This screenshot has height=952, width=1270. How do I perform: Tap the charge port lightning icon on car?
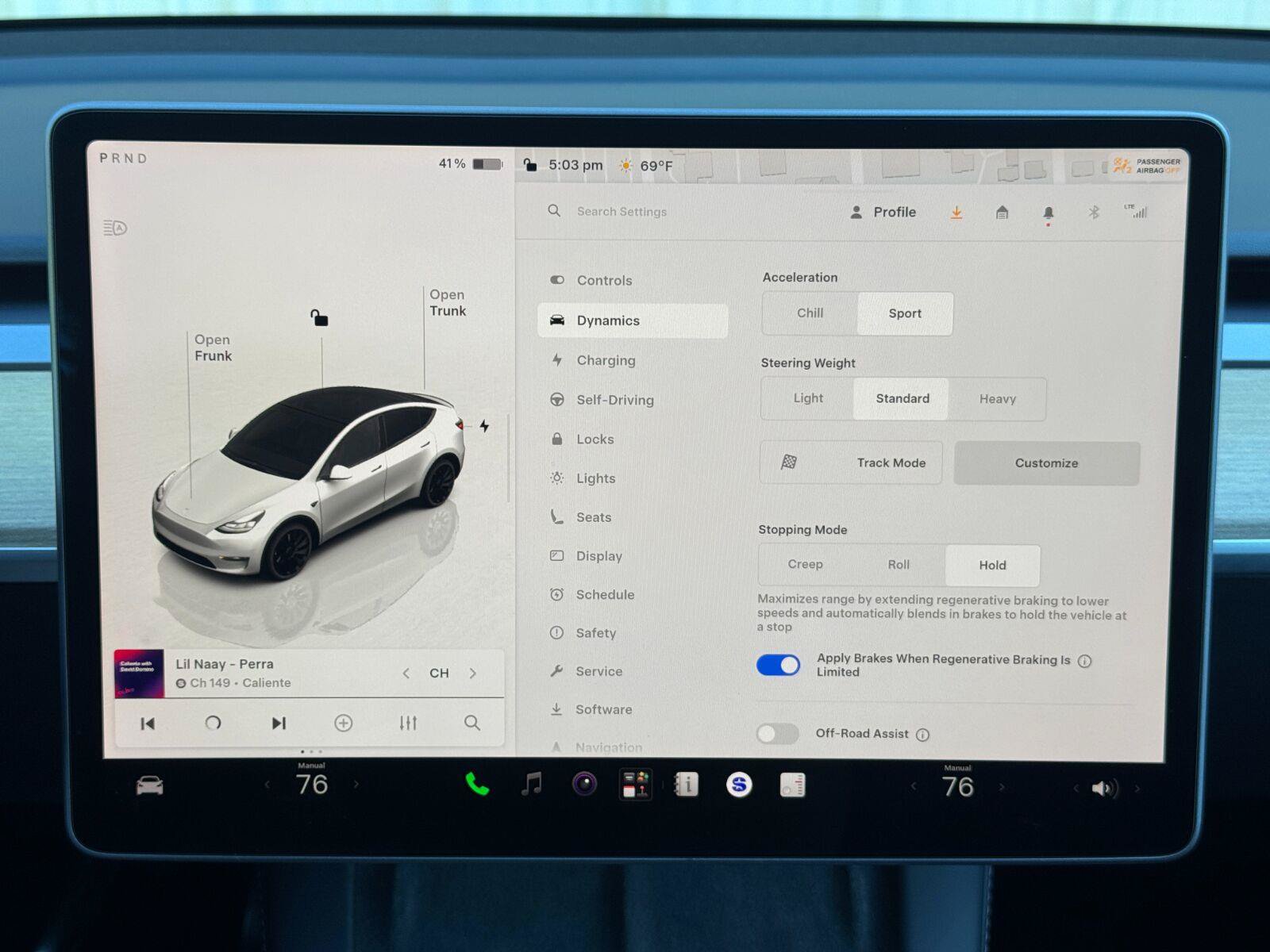point(484,426)
